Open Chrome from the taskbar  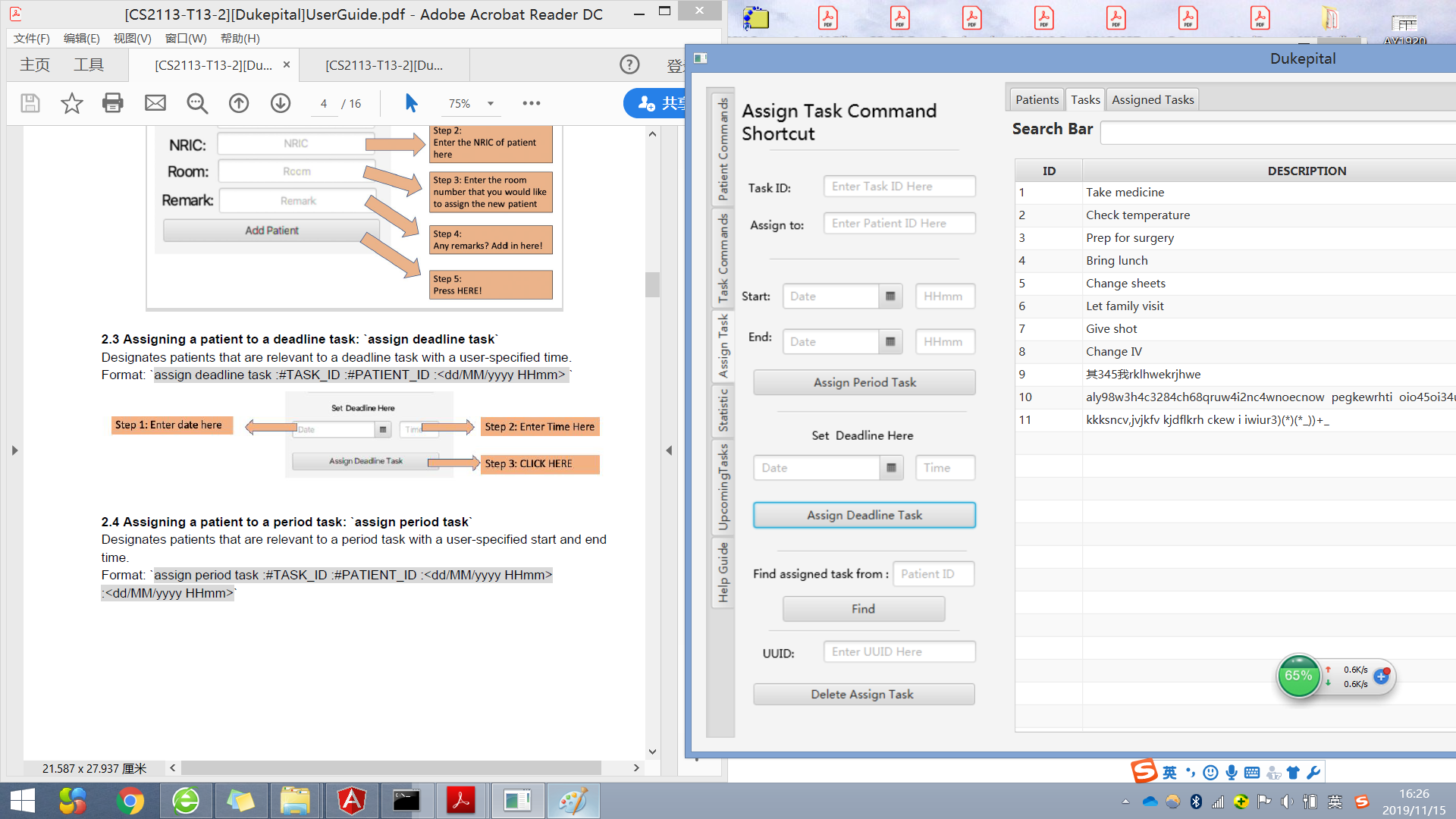click(x=130, y=801)
